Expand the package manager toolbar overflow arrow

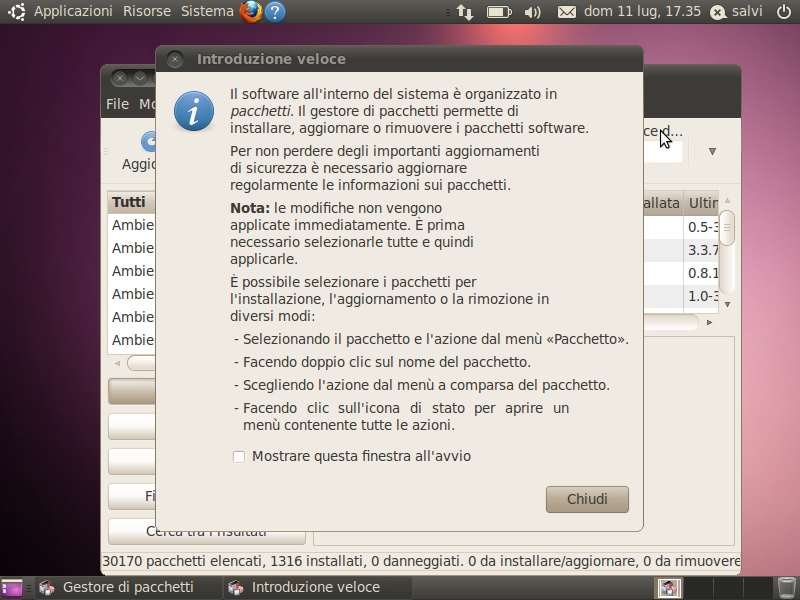pos(712,151)
